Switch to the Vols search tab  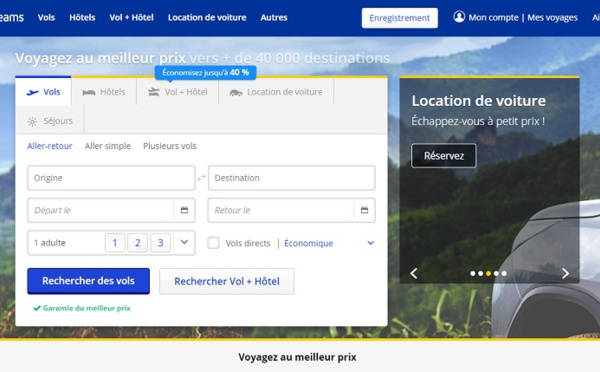(43, 91)
